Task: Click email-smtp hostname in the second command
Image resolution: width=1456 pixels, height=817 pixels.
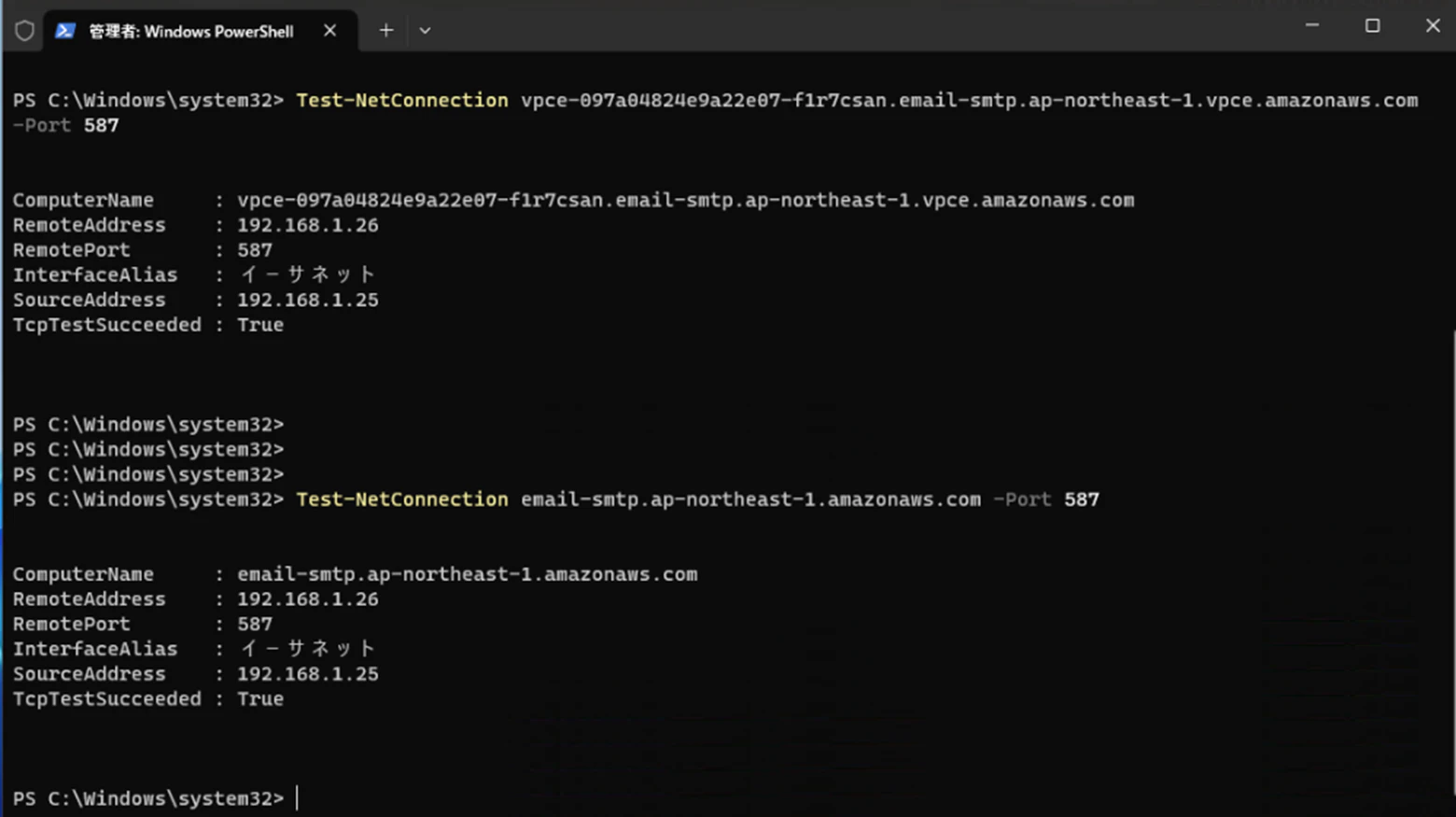Action: click(x=750, y=500)
